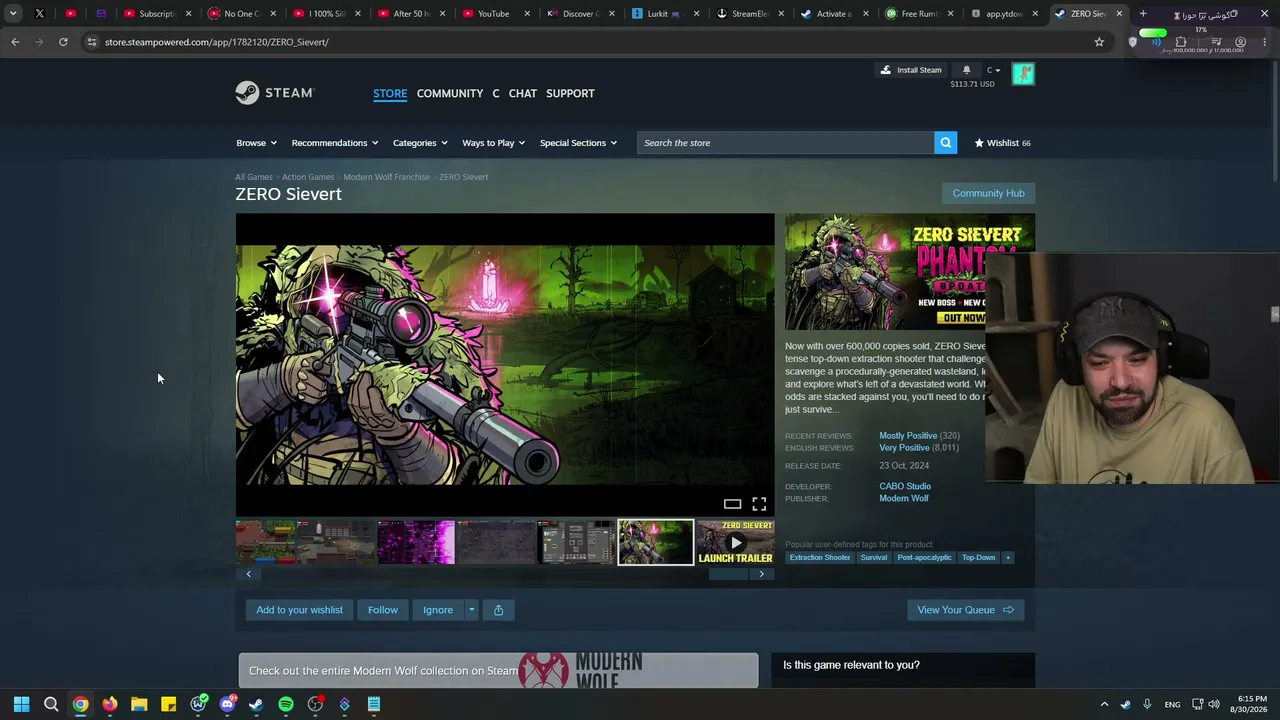The height and width of the screenshot is (720, 1280).
Task: Click Add to your wishlist button
Action: click(x=299, y=610)
